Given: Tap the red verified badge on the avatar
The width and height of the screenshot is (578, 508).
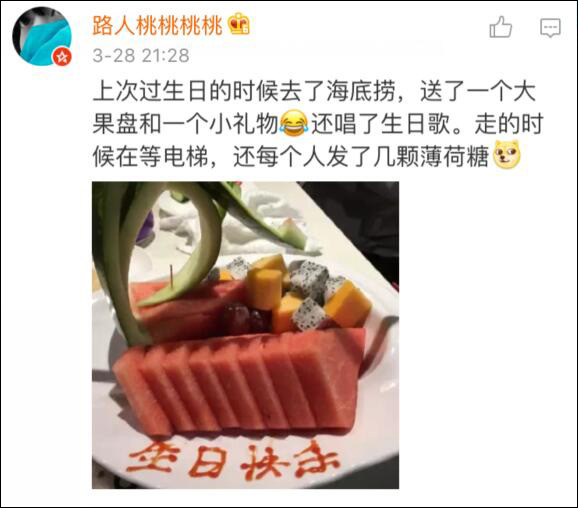Looking at the screenshot, I should [62, 57].
